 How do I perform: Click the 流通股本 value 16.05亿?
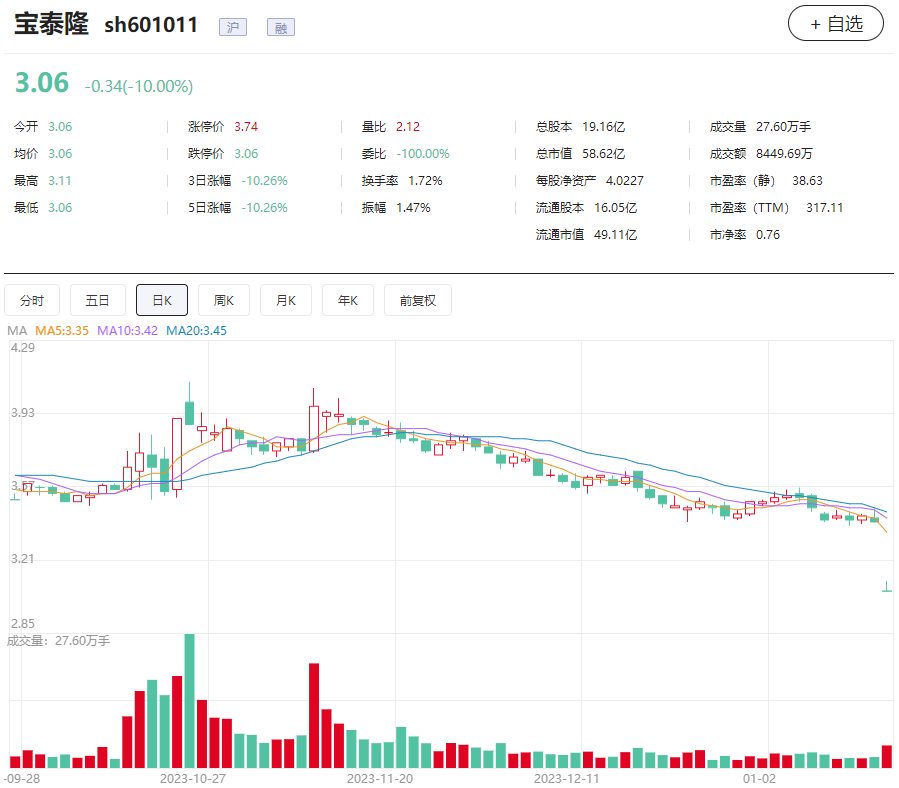coord(615,208)
